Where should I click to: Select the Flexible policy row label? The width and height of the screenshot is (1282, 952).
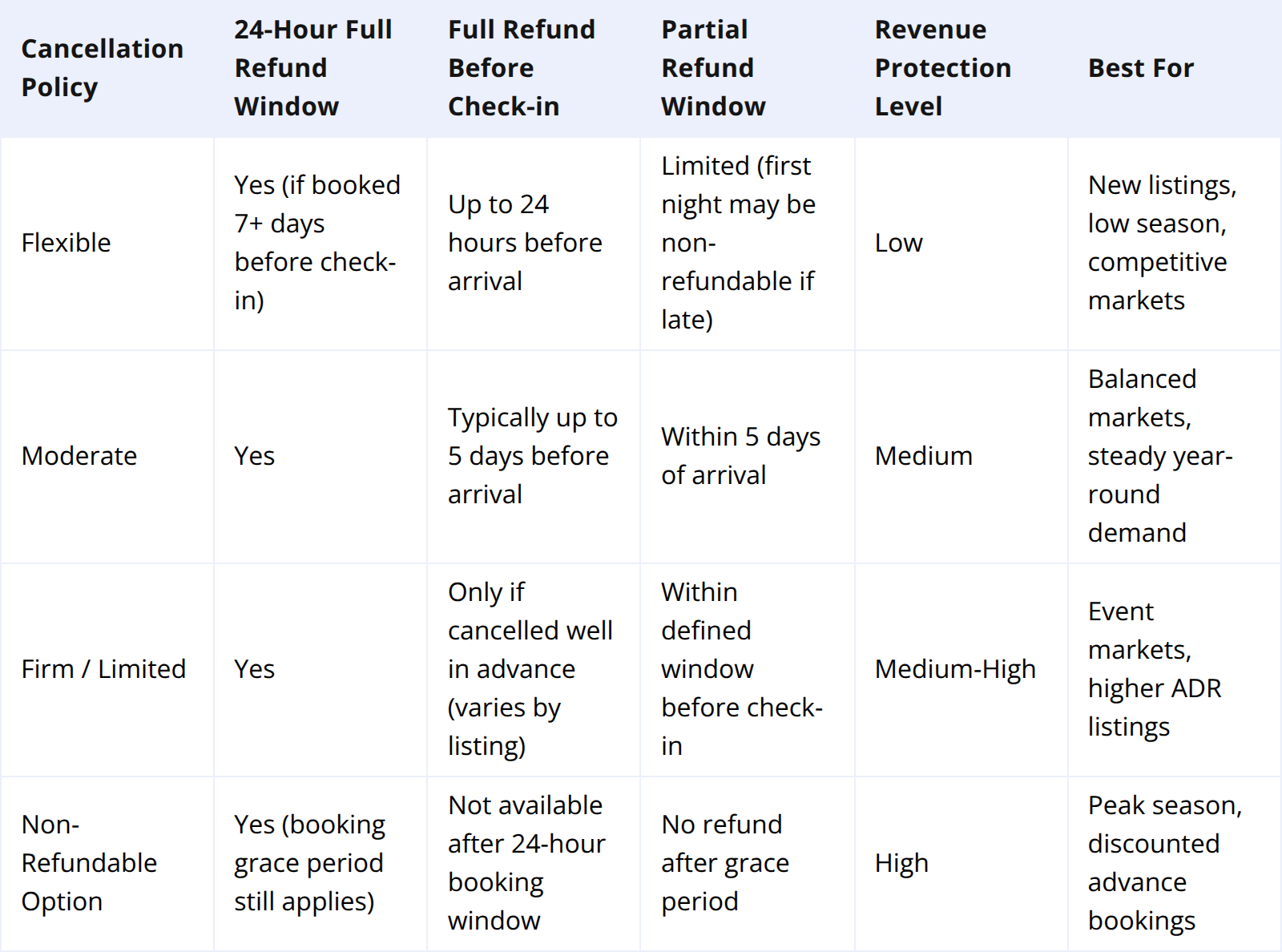67,243
